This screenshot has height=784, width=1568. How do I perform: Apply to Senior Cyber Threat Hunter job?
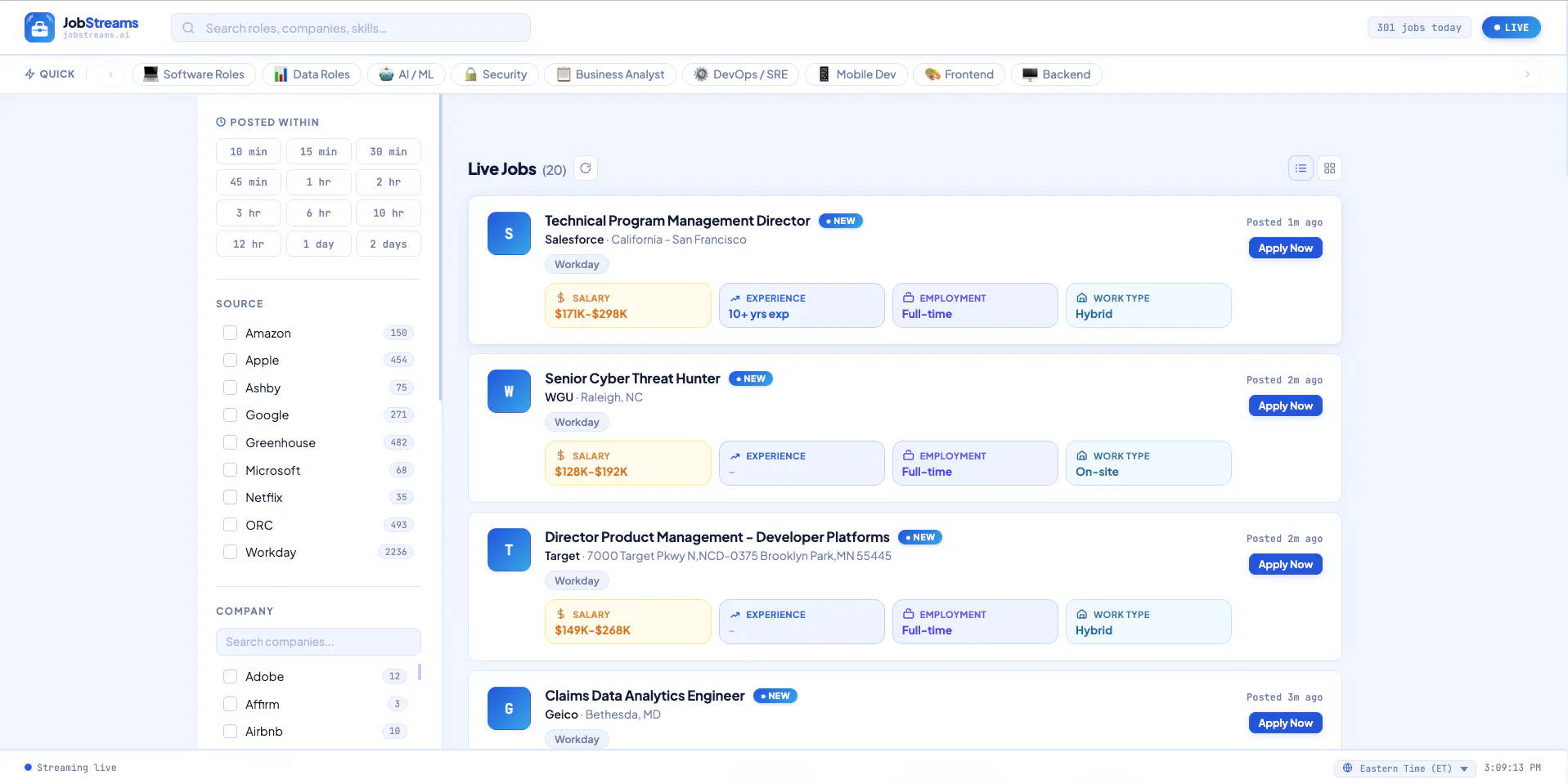pos(1285,405)
